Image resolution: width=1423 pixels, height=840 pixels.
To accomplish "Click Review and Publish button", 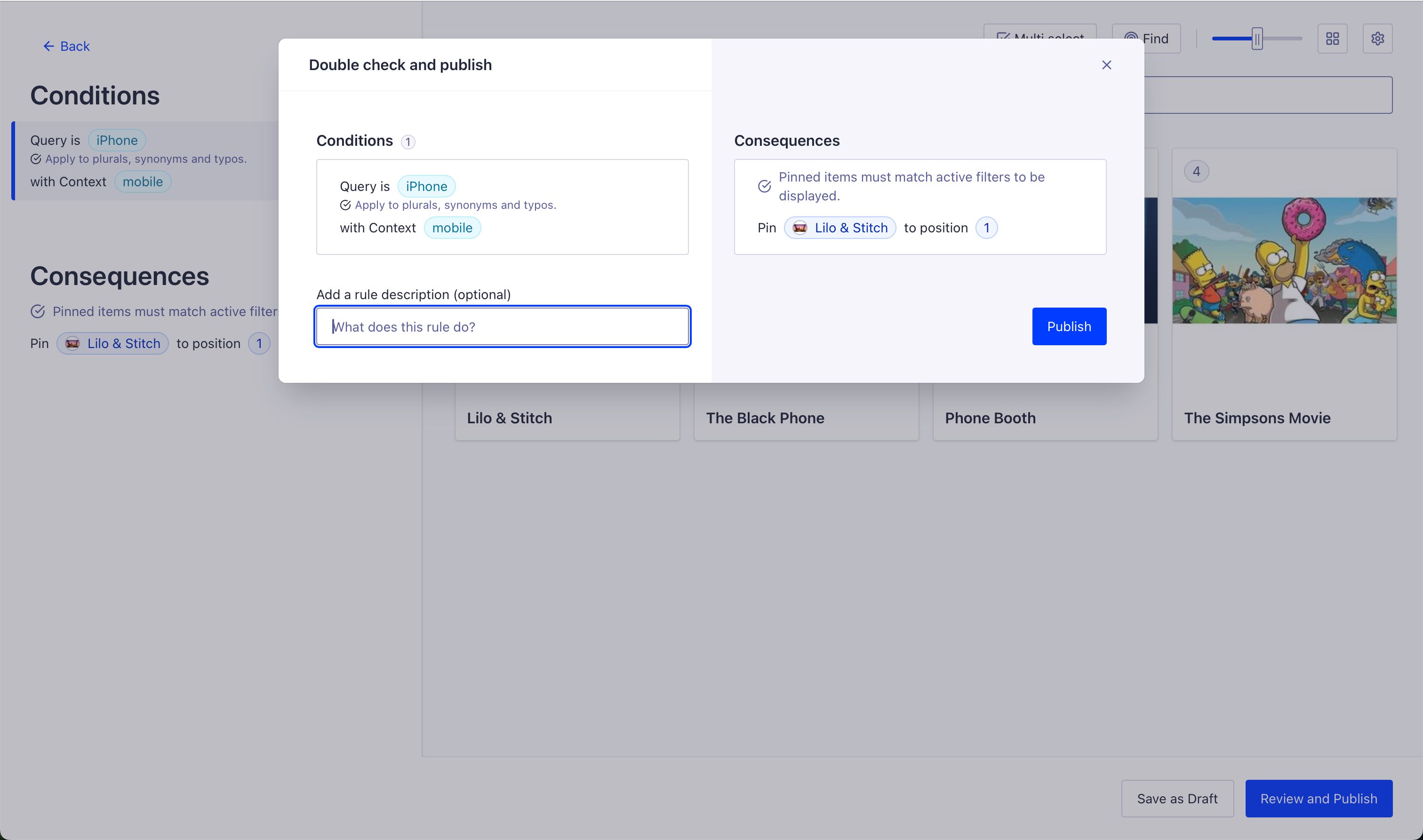I will (1318, 798).
